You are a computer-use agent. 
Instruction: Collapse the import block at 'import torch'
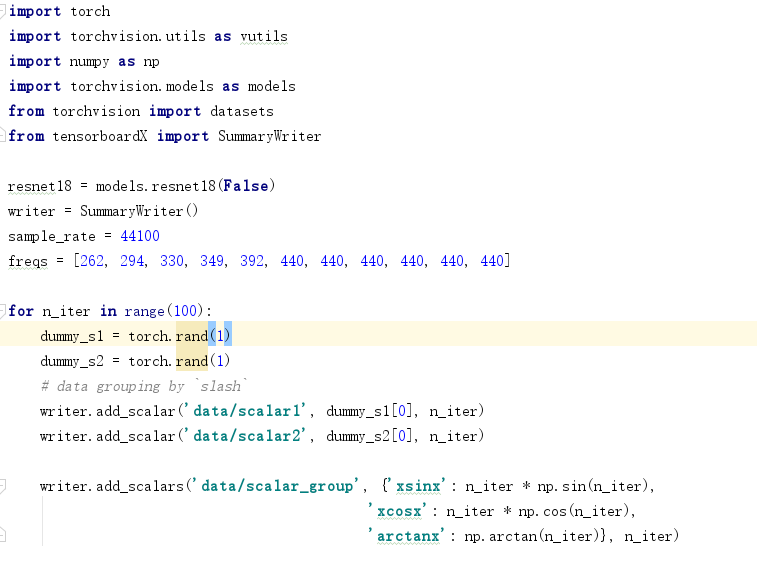[x=2, y=11]
